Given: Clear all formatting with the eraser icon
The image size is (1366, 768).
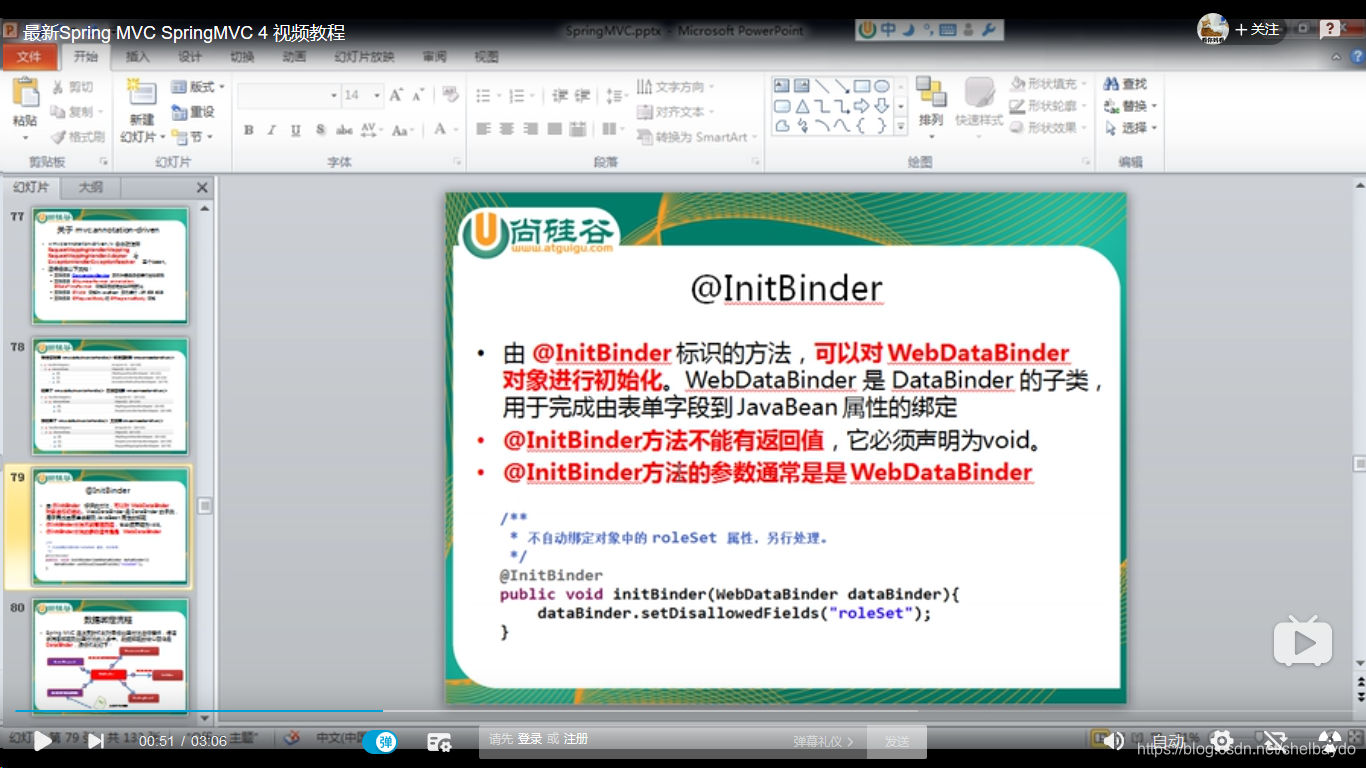Looking at the screenshot, I should tap(450, 95).
